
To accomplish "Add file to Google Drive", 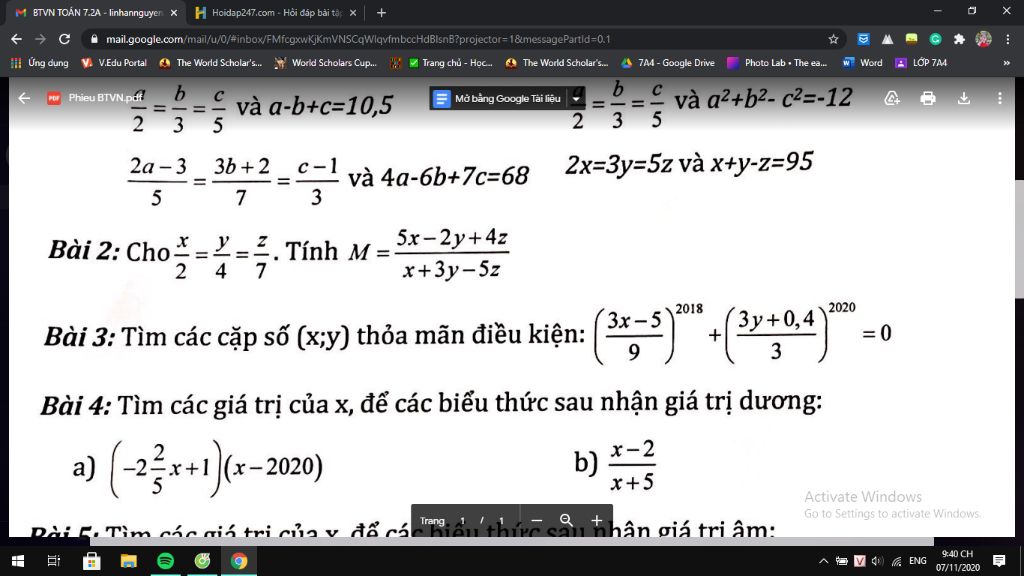I will coord(891,98).
